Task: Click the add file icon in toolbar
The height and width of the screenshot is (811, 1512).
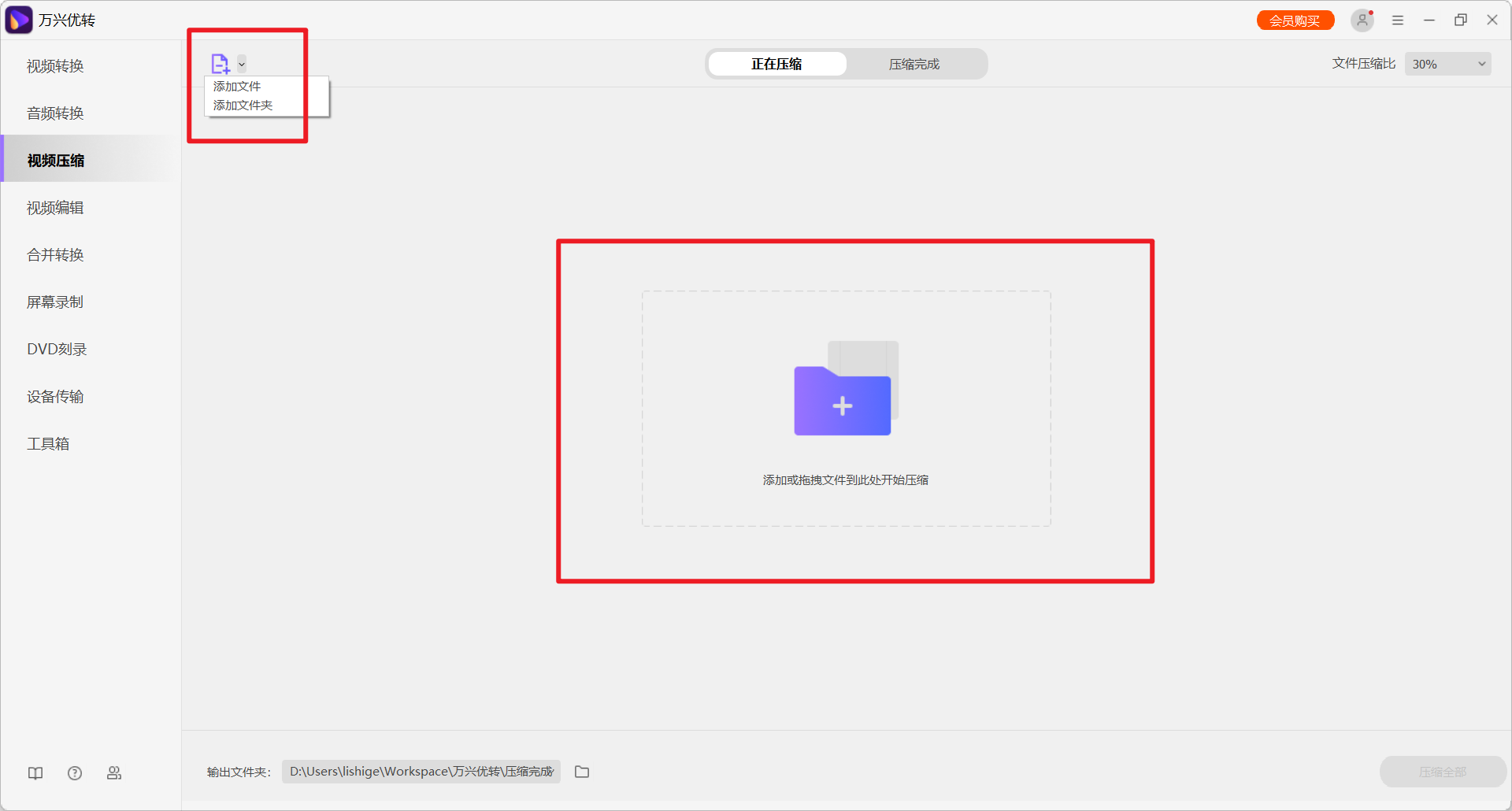Action: pyautogui.click(x=220, y=64)
